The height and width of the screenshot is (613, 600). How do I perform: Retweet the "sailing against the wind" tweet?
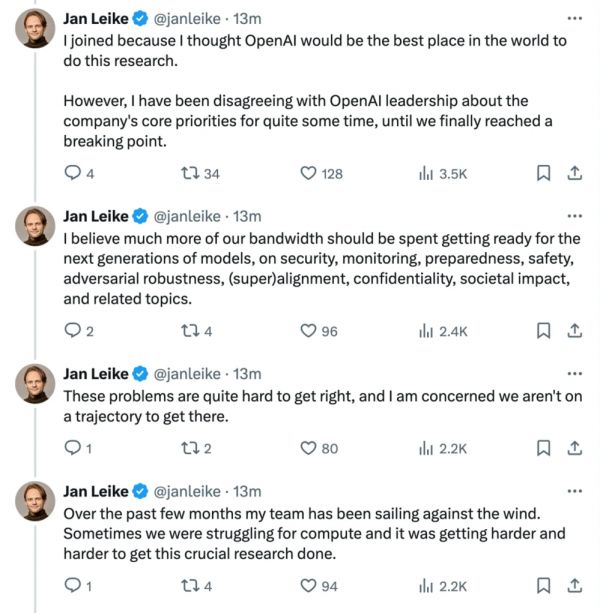click(x=188, y=585)
